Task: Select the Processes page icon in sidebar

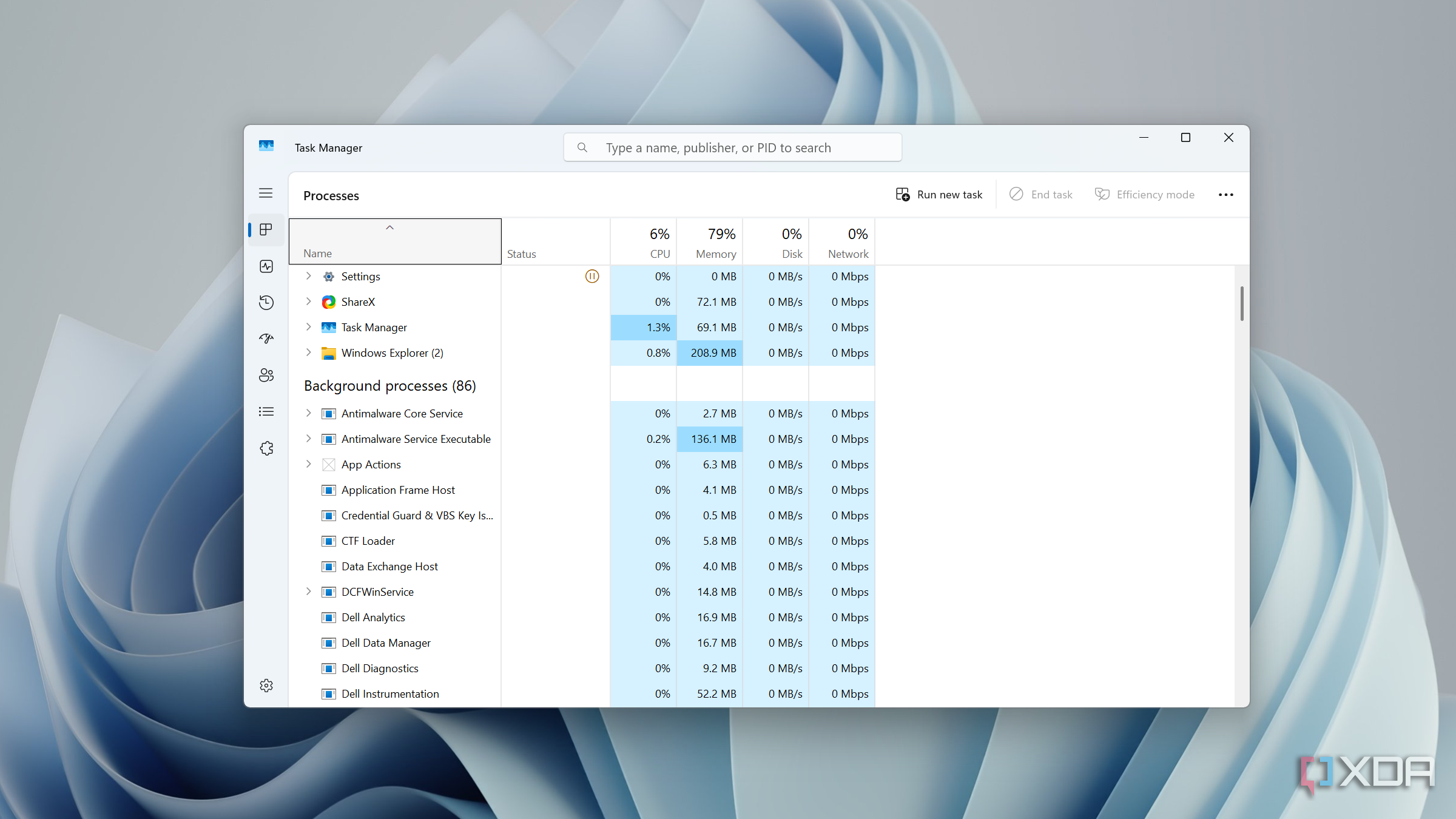Action: click(266, 229)
